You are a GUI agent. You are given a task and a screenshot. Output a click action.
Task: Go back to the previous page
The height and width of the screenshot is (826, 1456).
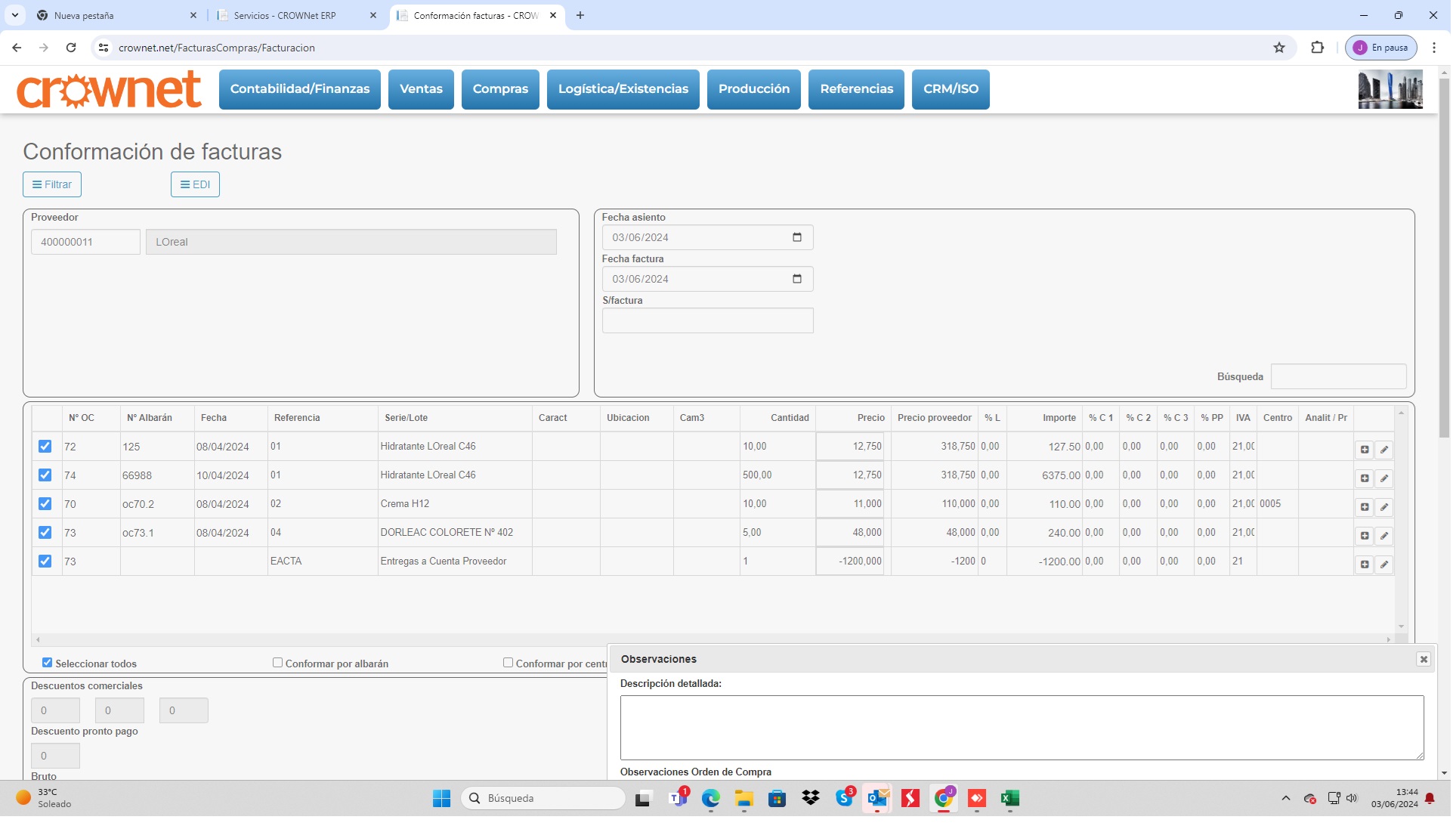pyautogui.click(x=17, y=48)
